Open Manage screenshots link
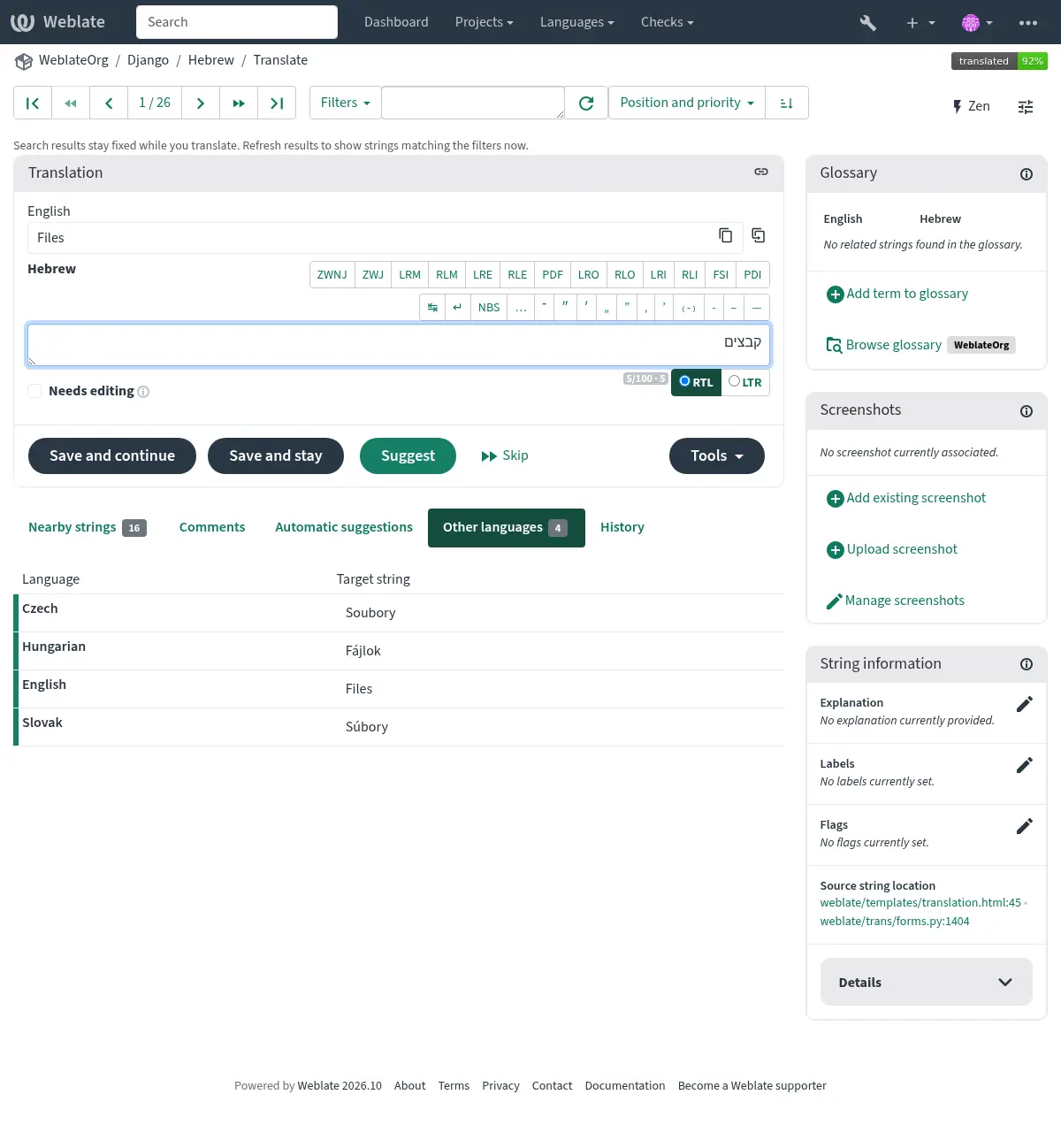The height and width of the screenshot is (1148, 1061). [x=896, y=601]
